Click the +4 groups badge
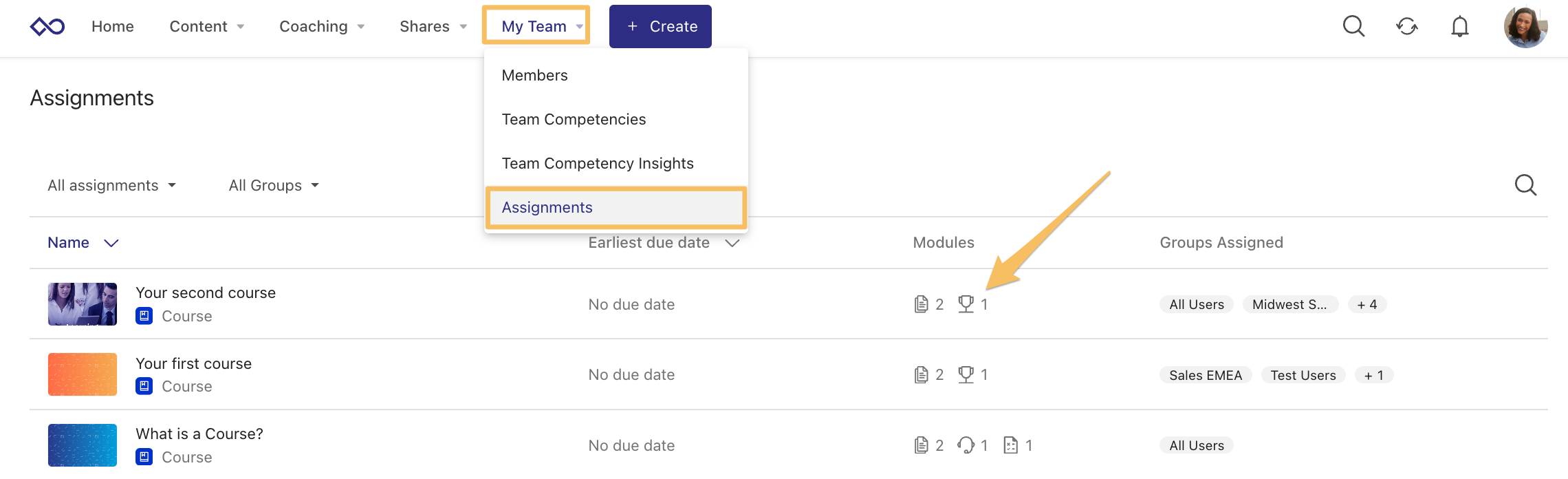The width and height of the screenshot is (1568, 479). coord(1367,304)
